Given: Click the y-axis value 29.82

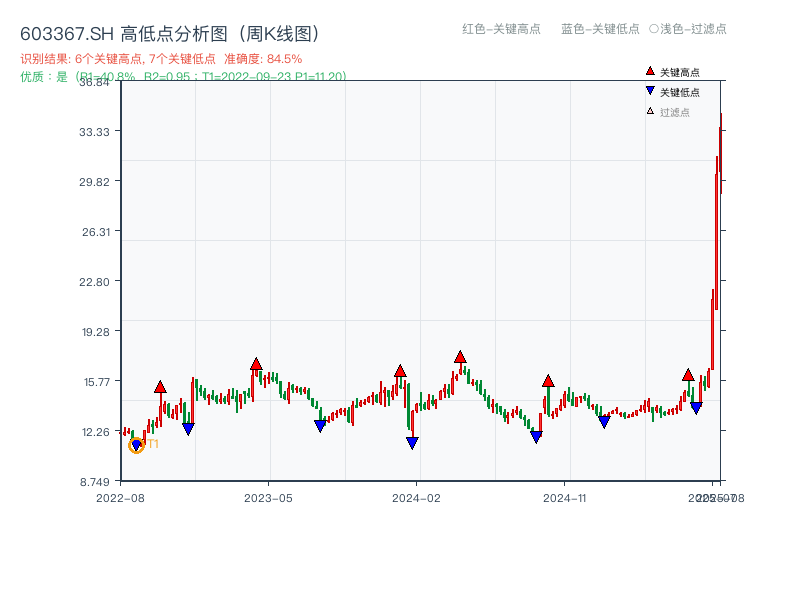Looking at the screenshot, I should (x=94, y=182).
